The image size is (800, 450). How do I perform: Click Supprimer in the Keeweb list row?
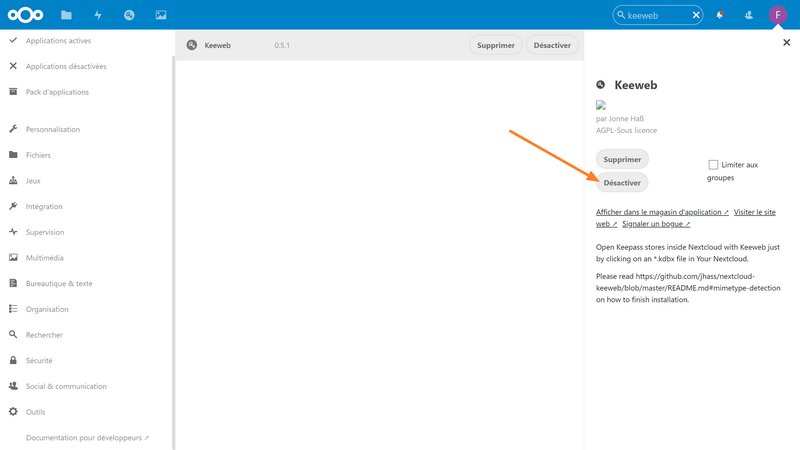pyautogui.click(x=496, y=46)
